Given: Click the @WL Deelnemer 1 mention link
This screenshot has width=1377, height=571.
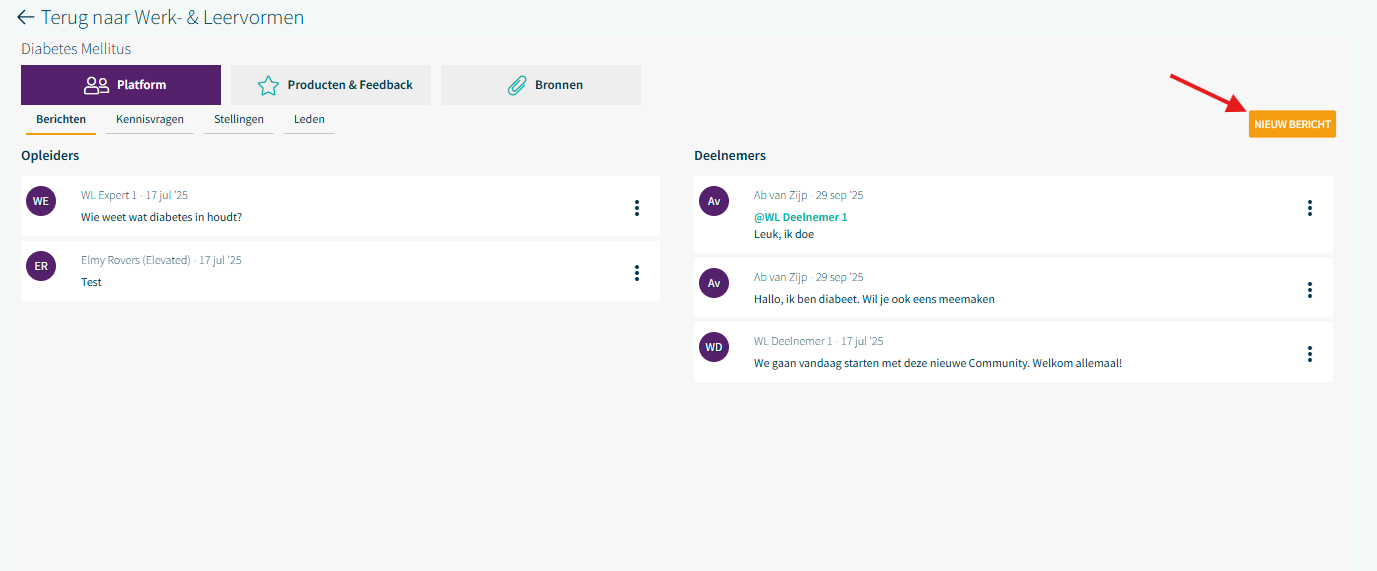Looking at the screenshot, I should (800, 217).
